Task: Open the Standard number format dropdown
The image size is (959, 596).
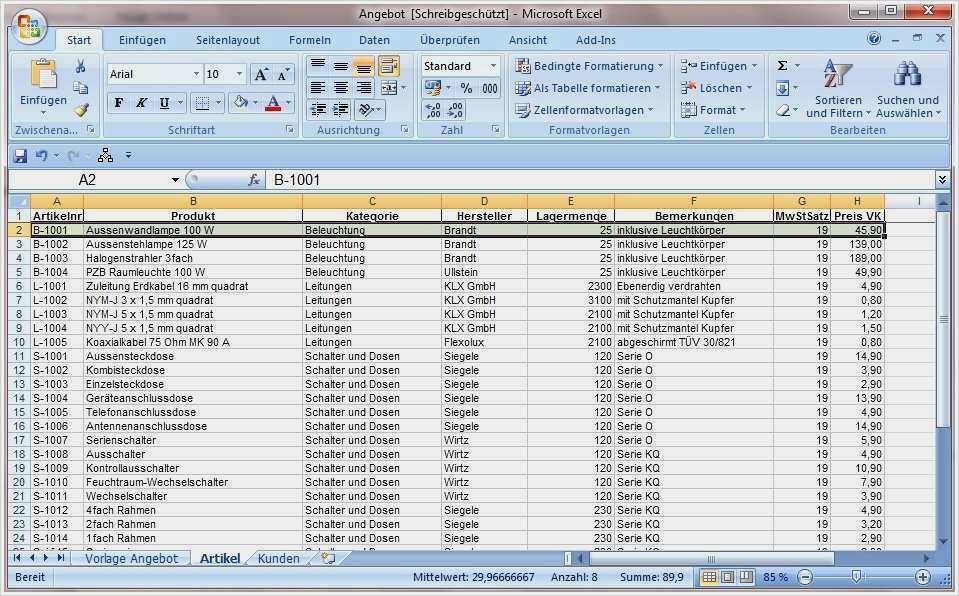Action: [x=493, y=65]
